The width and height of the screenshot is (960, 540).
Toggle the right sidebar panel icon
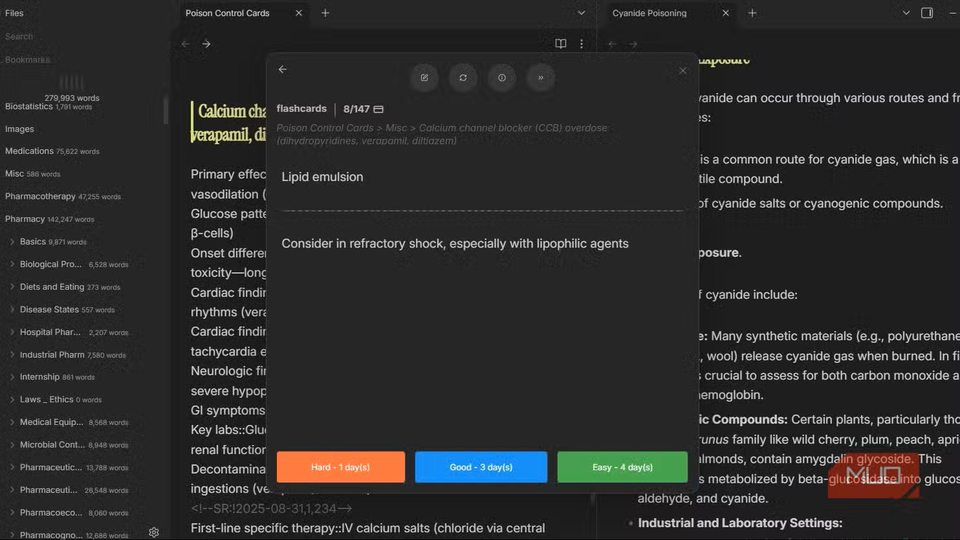pos(927,13)
